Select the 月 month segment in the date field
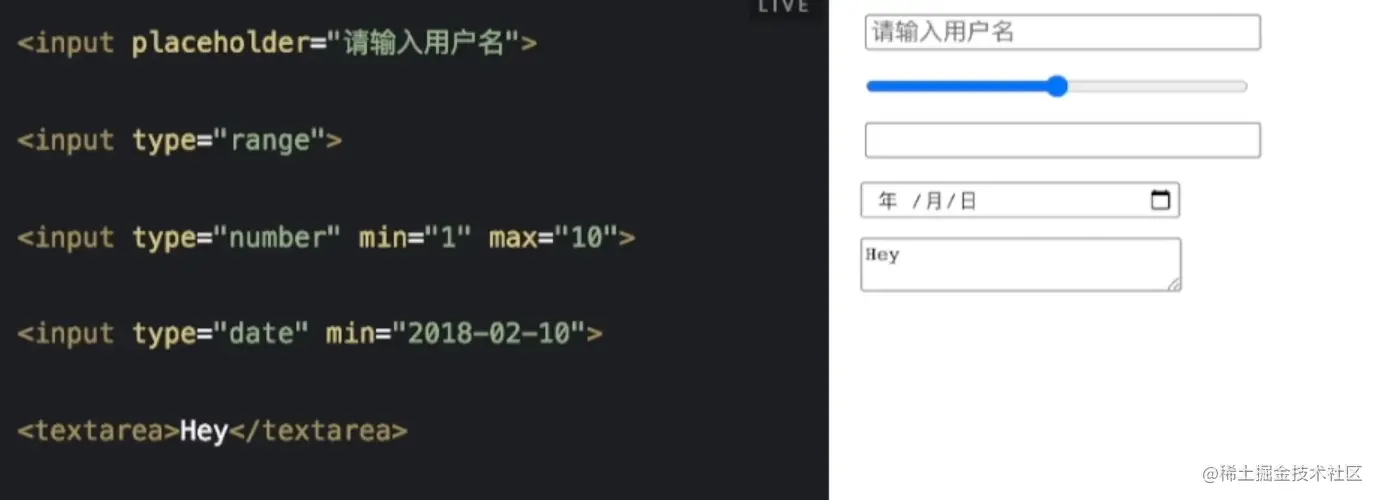 click(x=934, y=201)
